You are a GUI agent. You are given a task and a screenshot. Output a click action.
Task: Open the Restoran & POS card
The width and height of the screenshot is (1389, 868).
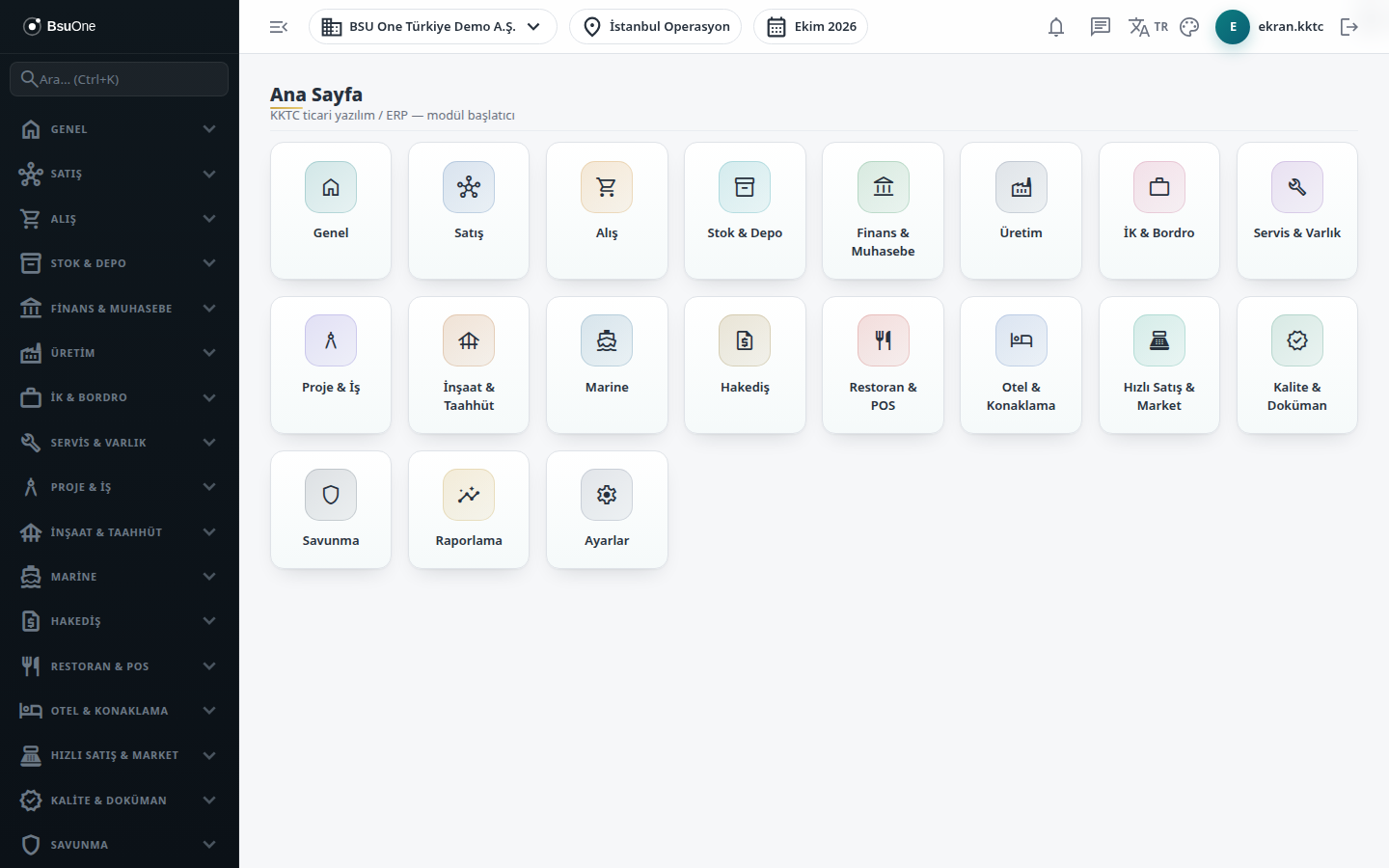click(x=883, y=365)
